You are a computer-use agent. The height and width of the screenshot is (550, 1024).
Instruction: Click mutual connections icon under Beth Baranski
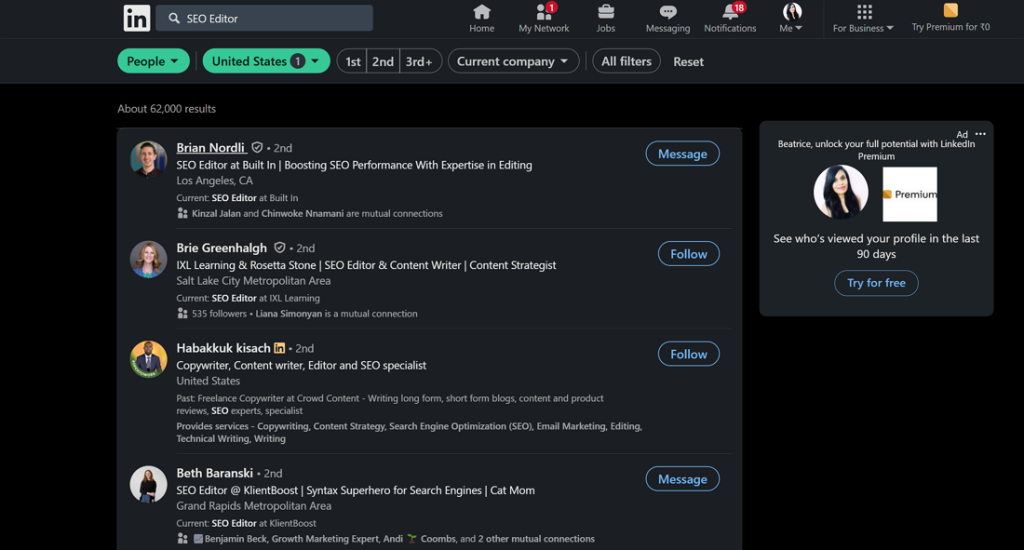[182, 538]
